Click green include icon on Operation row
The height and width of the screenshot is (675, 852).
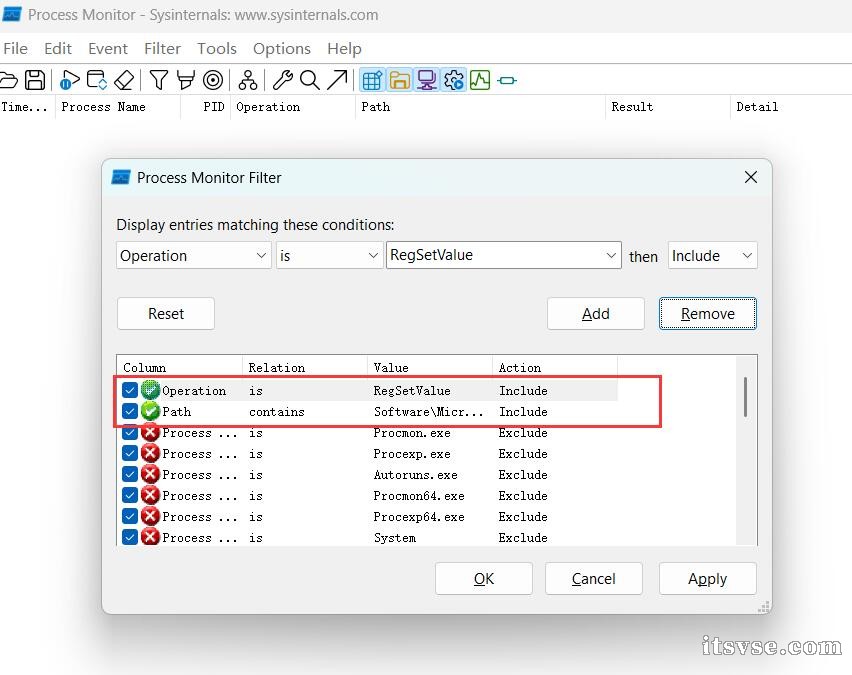point(151,390)
